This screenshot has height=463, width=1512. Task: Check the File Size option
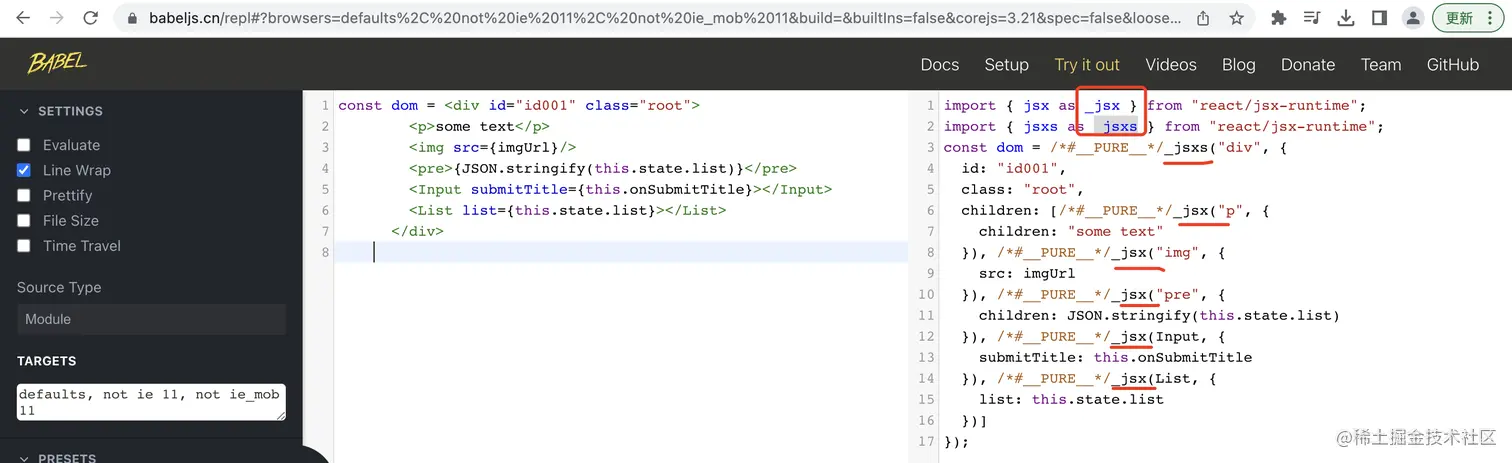click(24, 220)
